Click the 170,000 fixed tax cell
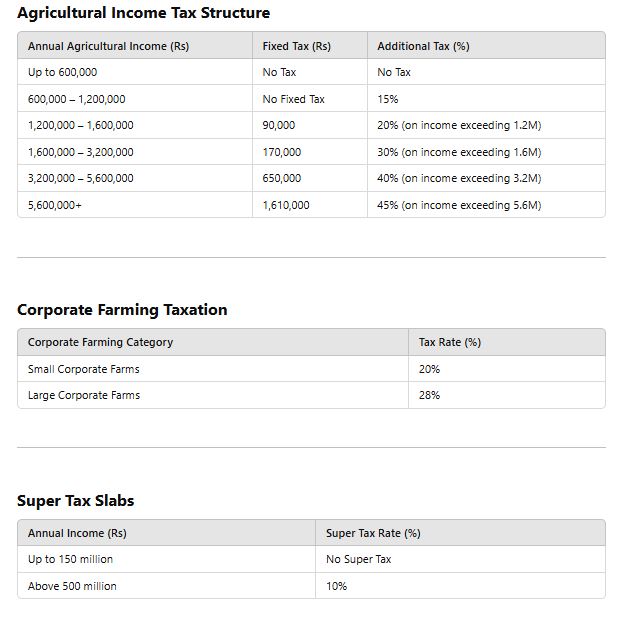Screen dimensions: 635x620 282,152
